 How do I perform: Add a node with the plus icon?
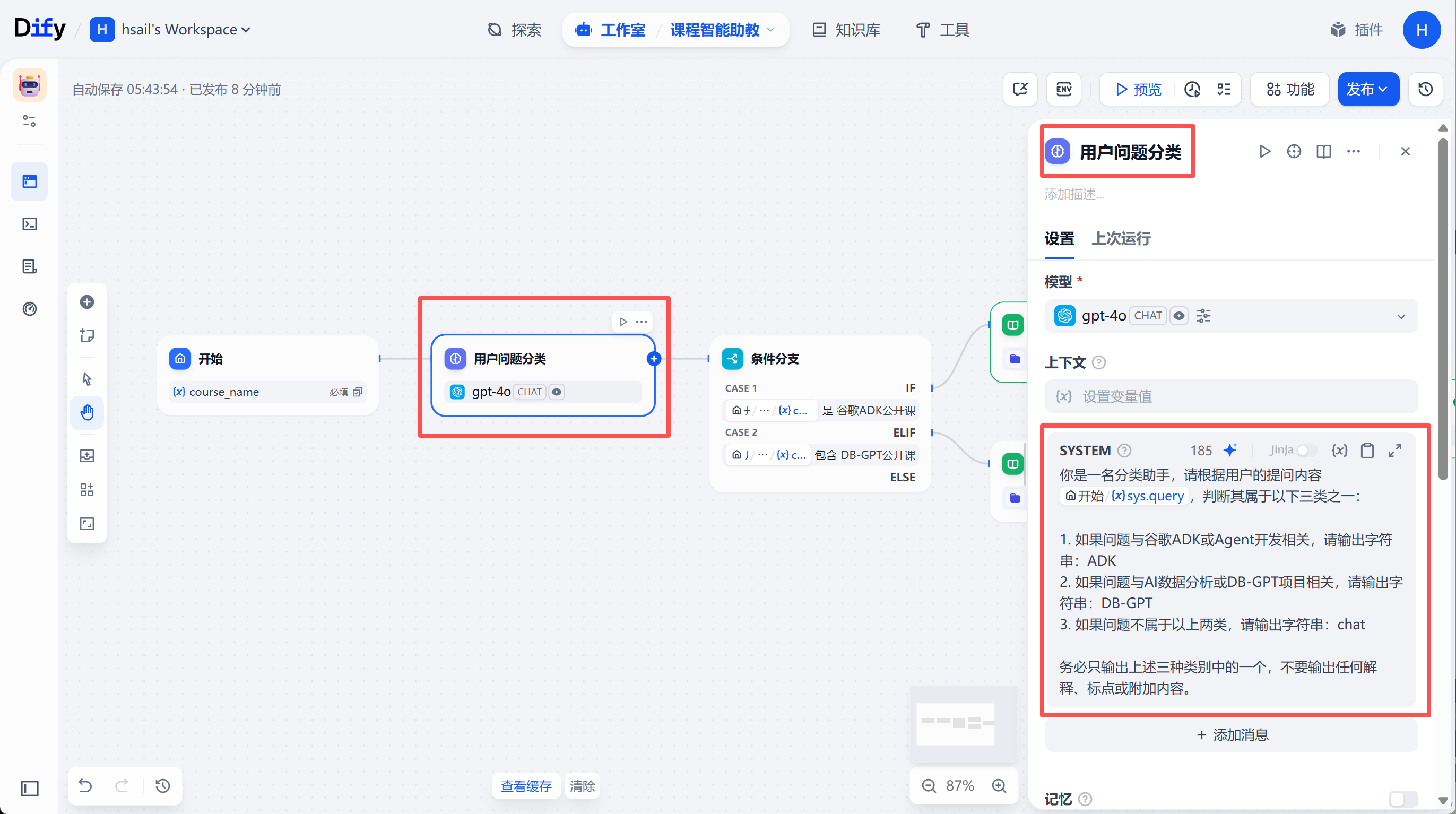87,302
